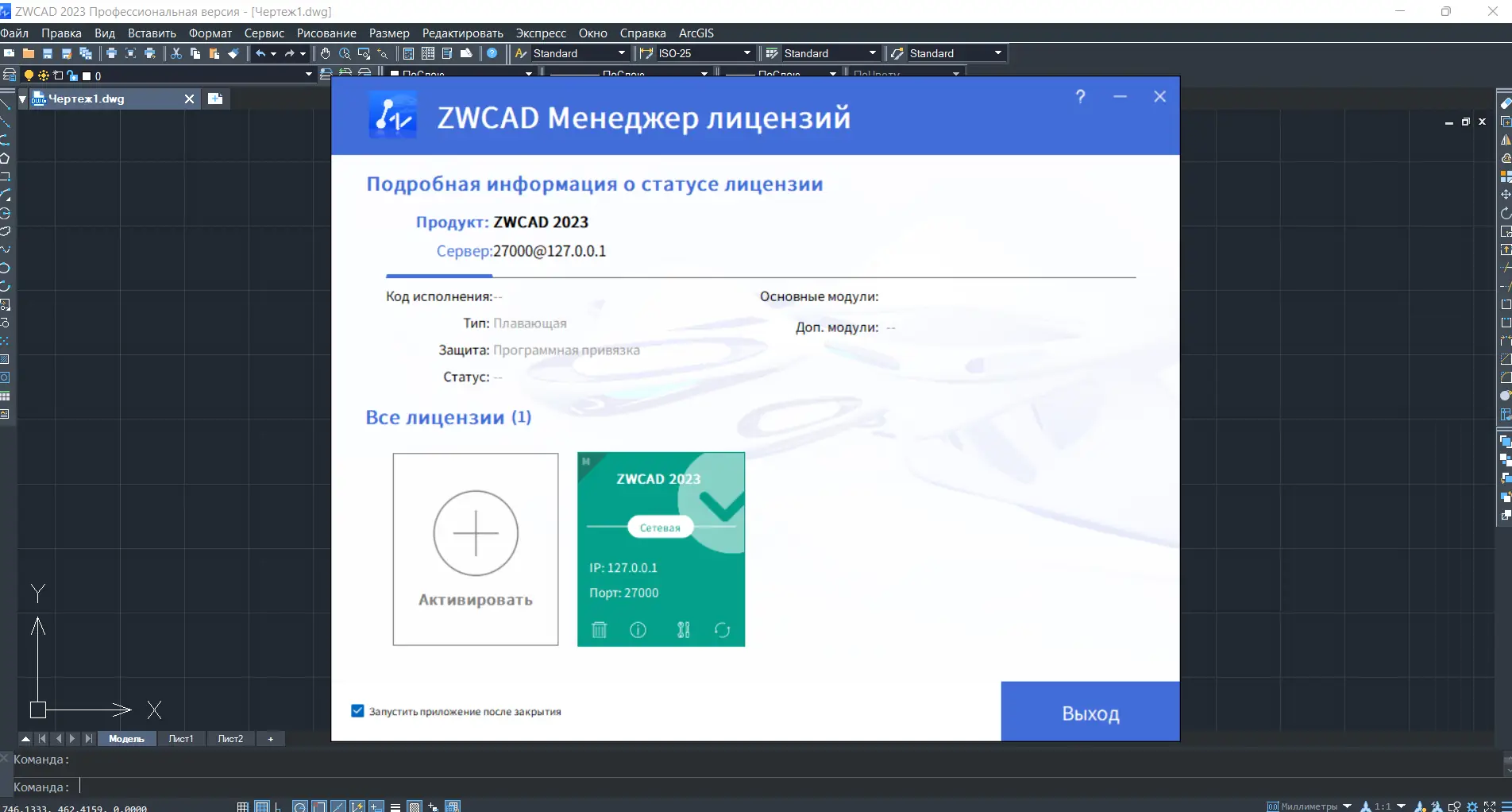
Task: Click the Undo arrow in toolbar
Action: [260, 53]
